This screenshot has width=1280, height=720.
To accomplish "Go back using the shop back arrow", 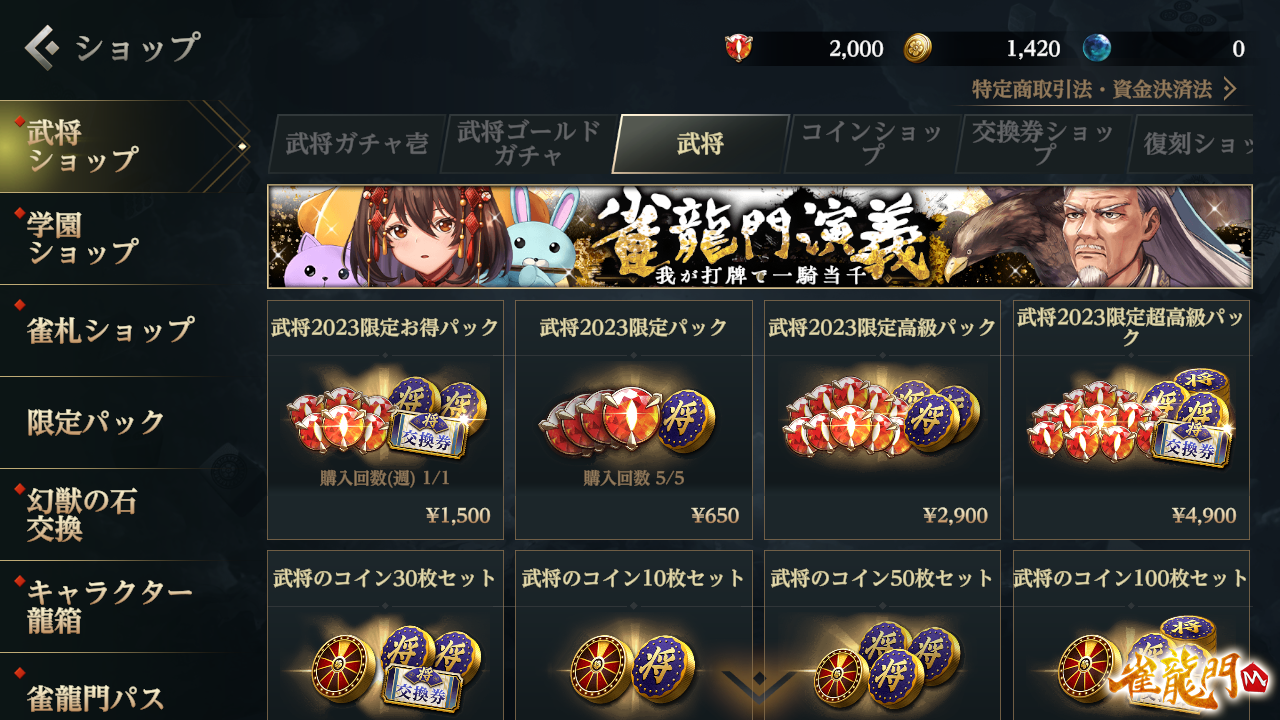I will click(x=42, y=47).
